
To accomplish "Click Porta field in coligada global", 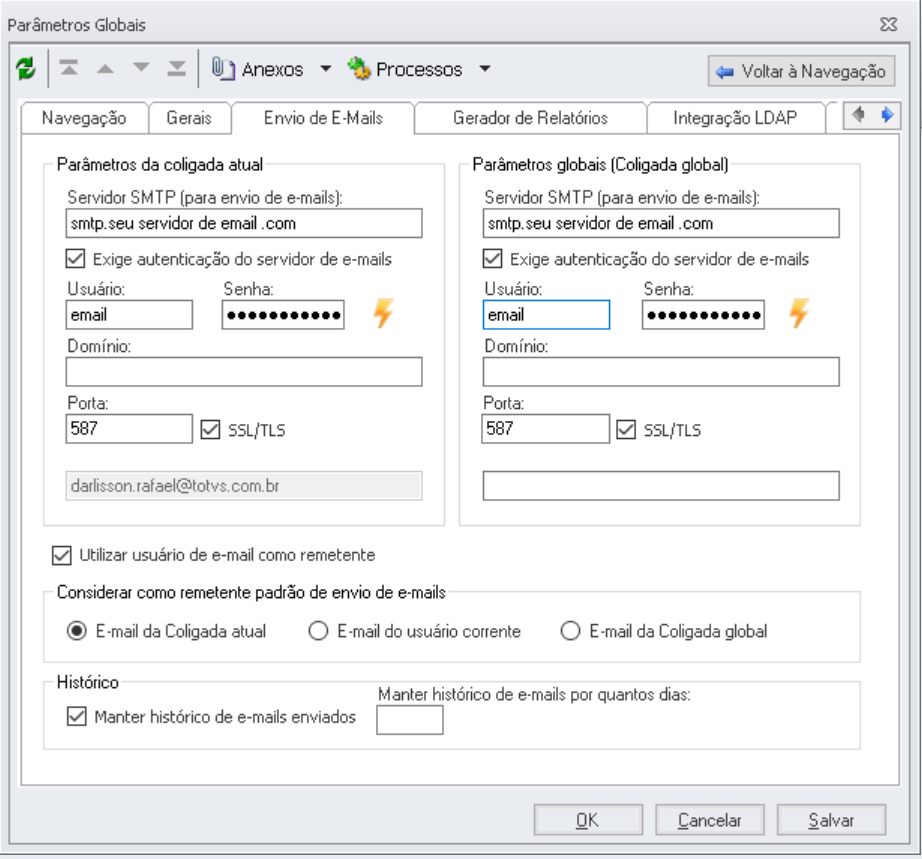I will 546,429.
